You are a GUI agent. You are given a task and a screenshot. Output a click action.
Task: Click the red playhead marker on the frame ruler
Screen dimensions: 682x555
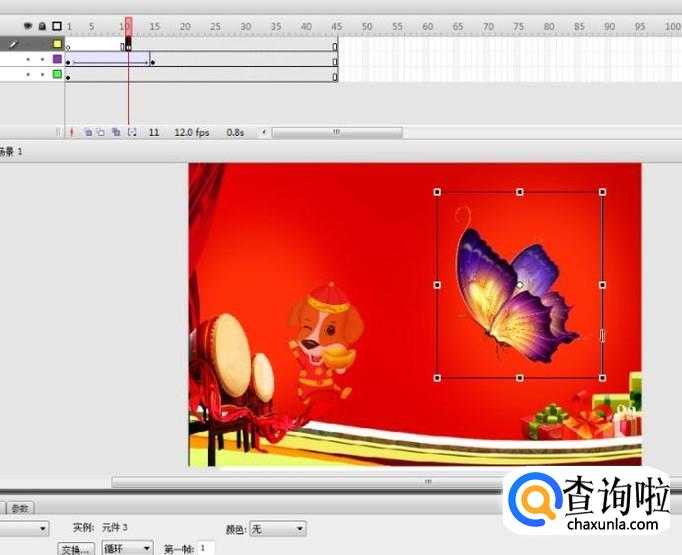[x=128, y=26]
